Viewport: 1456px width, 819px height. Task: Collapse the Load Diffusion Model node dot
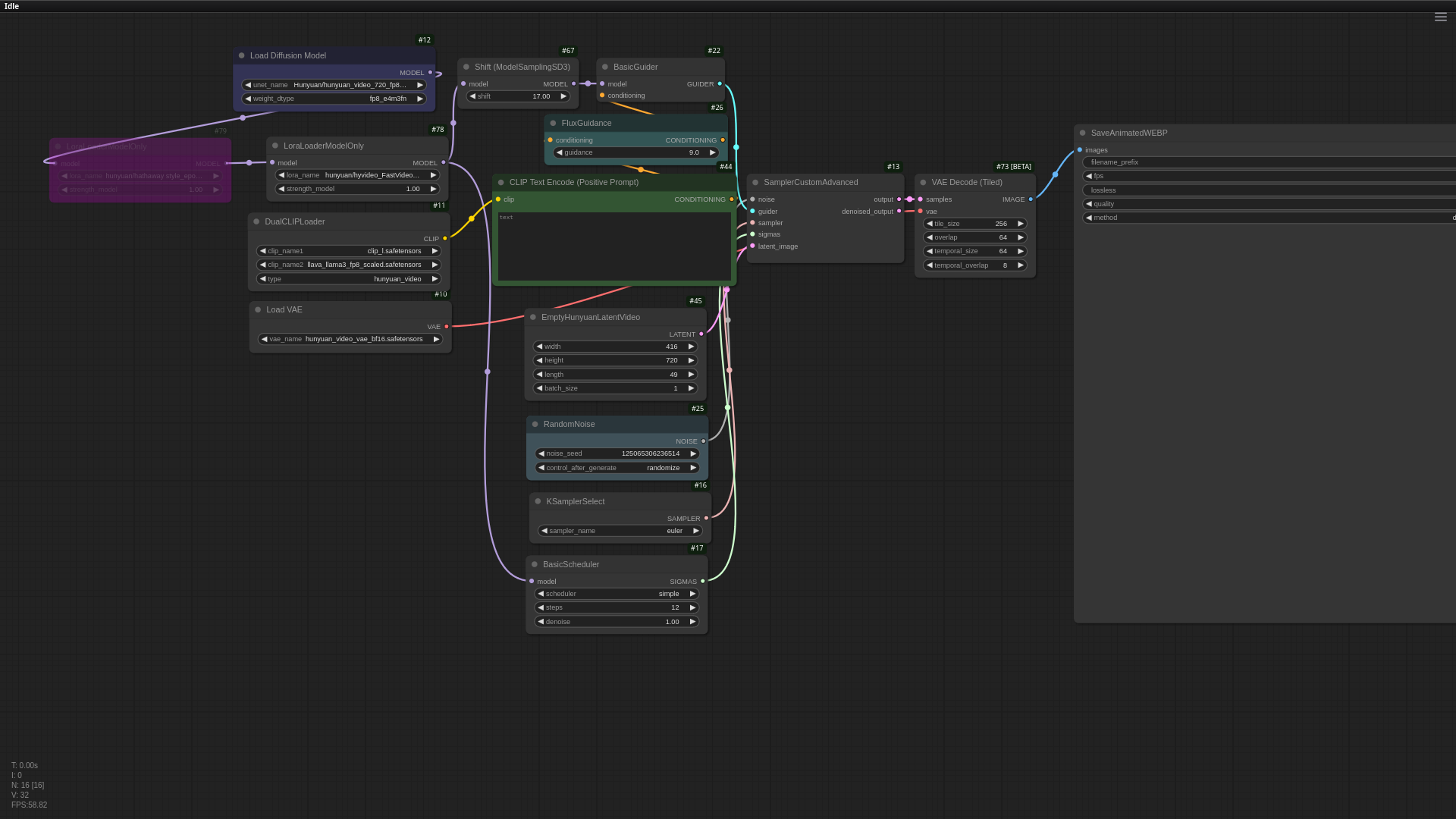tap(242, 55)
